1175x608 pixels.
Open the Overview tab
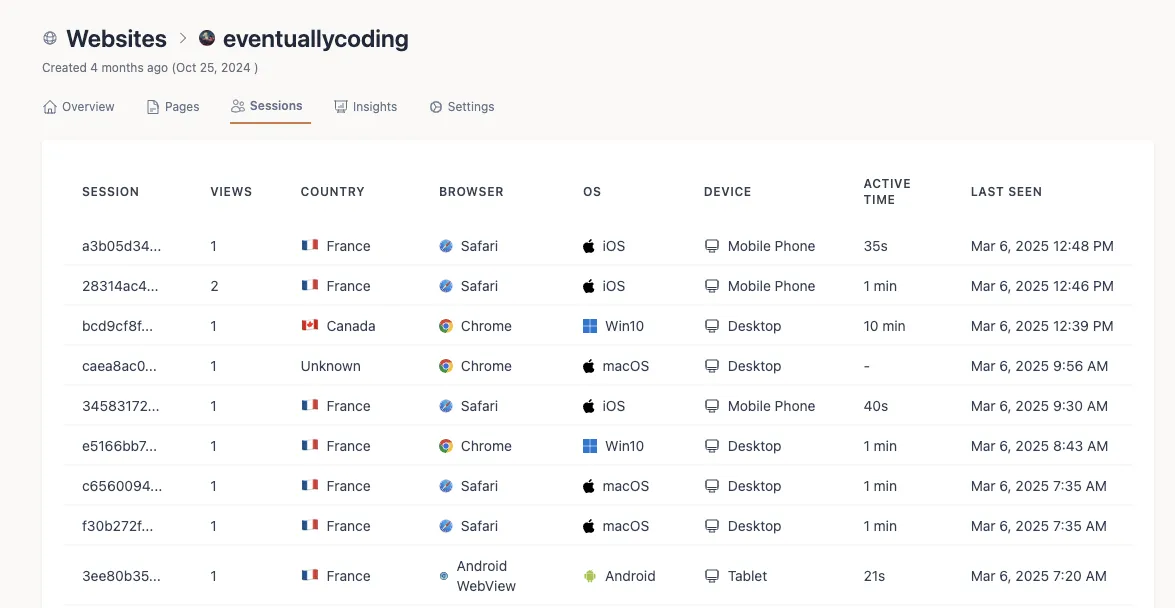click(79, 107)
